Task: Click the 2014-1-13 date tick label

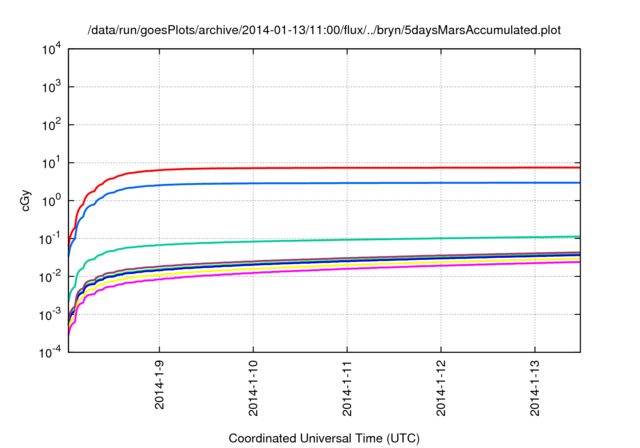Action: click(x=535, y=388)
